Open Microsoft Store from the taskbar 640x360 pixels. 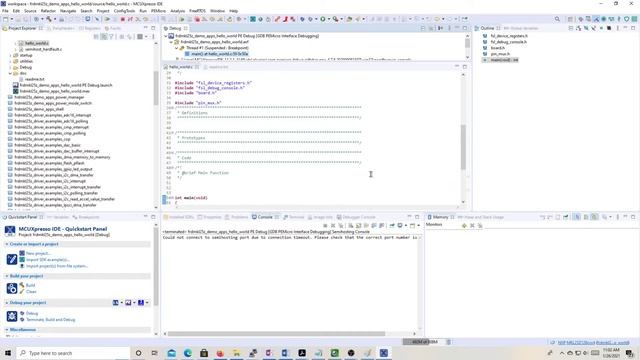click(204, 353)
